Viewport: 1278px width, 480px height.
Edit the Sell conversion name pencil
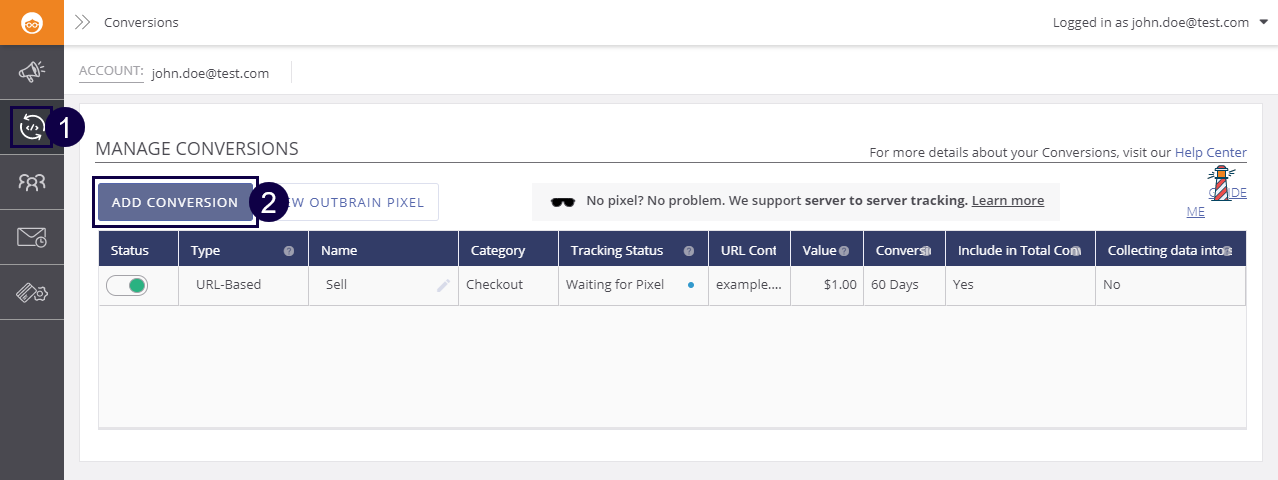[x=443, y=285]
